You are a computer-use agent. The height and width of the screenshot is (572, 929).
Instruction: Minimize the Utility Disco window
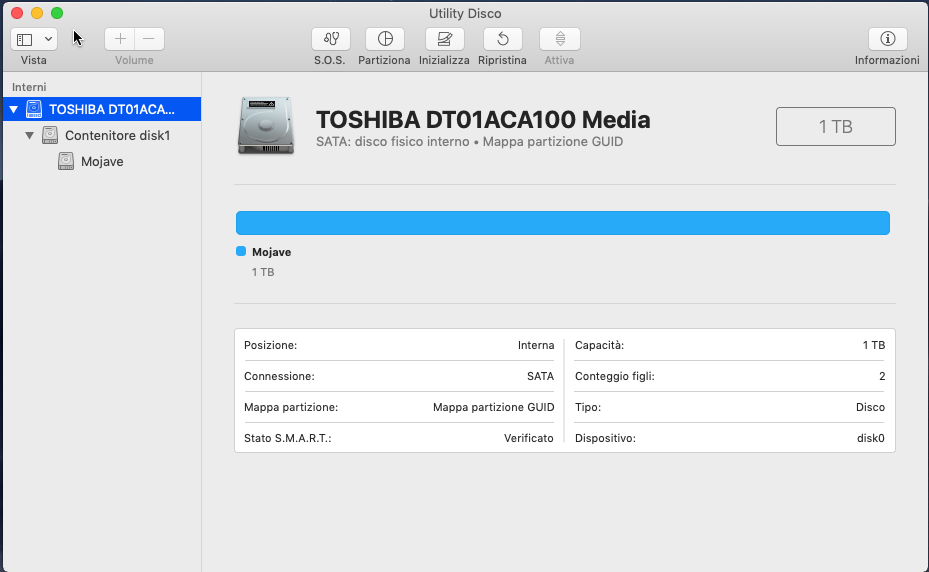pos(37,13)
